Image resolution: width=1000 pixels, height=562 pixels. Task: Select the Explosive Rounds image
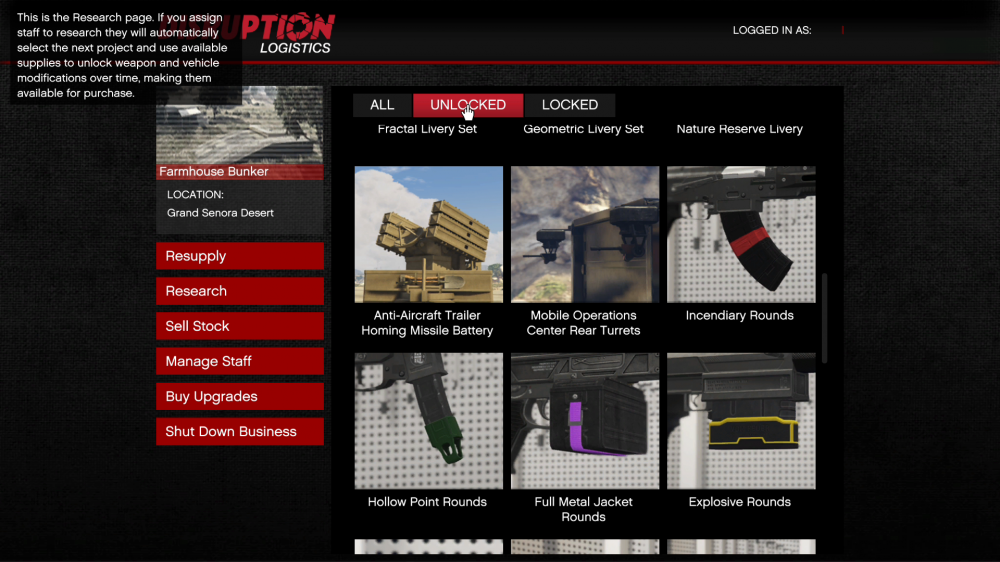coord(741,421)
